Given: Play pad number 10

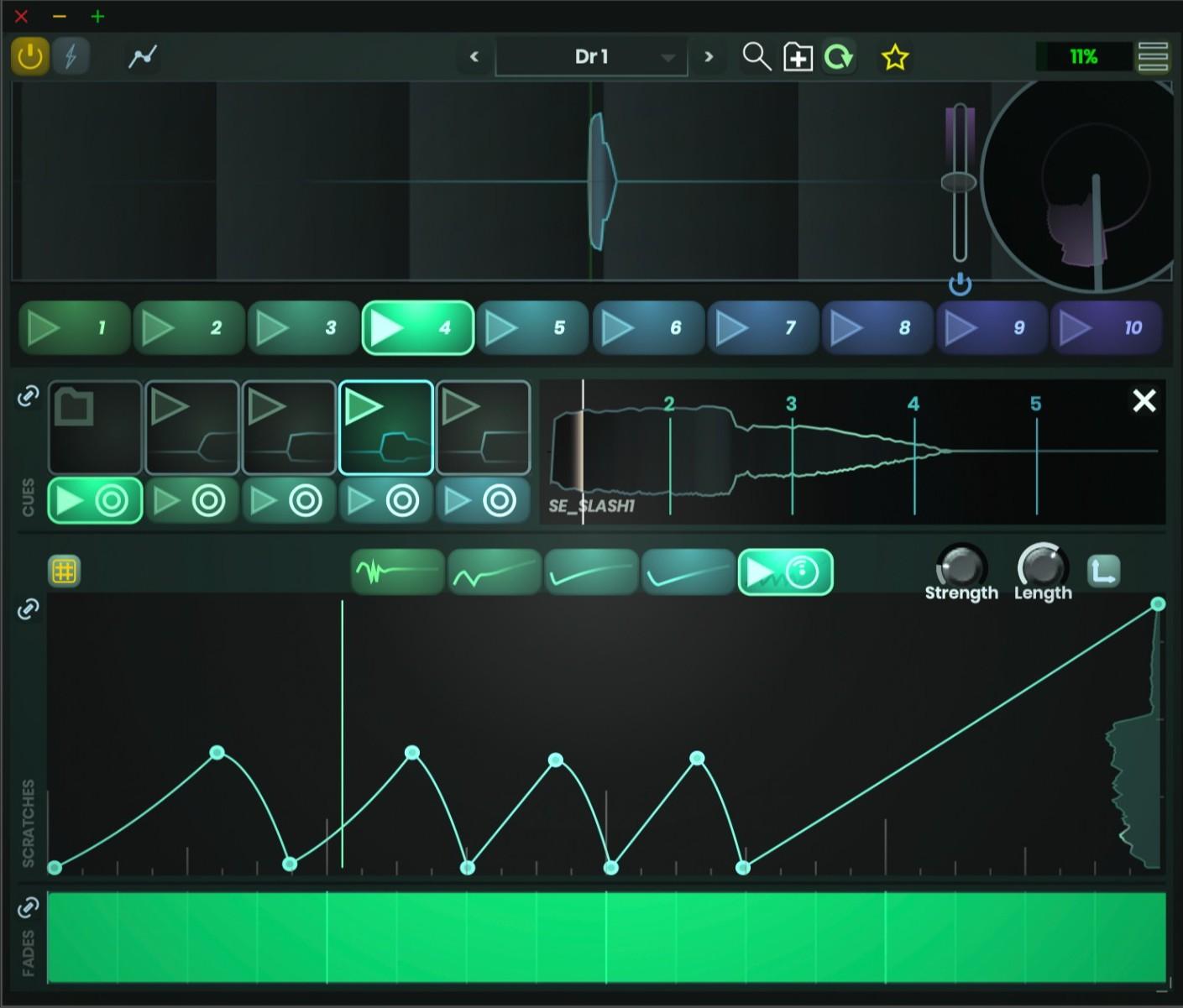Looking at the screenshot, I should [x=1107, y=328].
